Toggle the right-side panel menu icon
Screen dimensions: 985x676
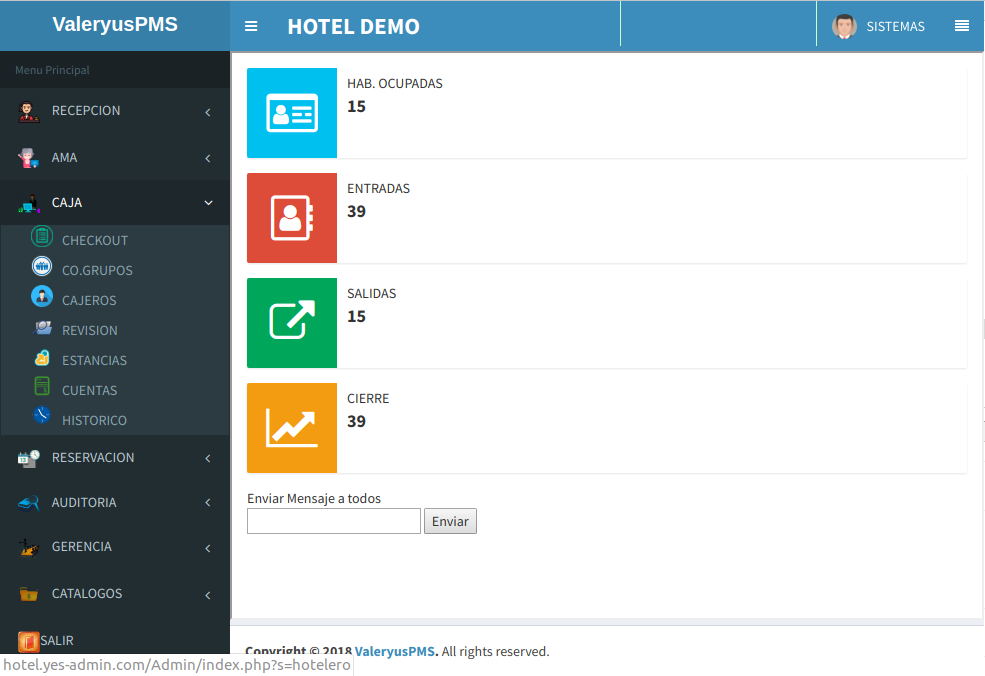pos(962,26)
